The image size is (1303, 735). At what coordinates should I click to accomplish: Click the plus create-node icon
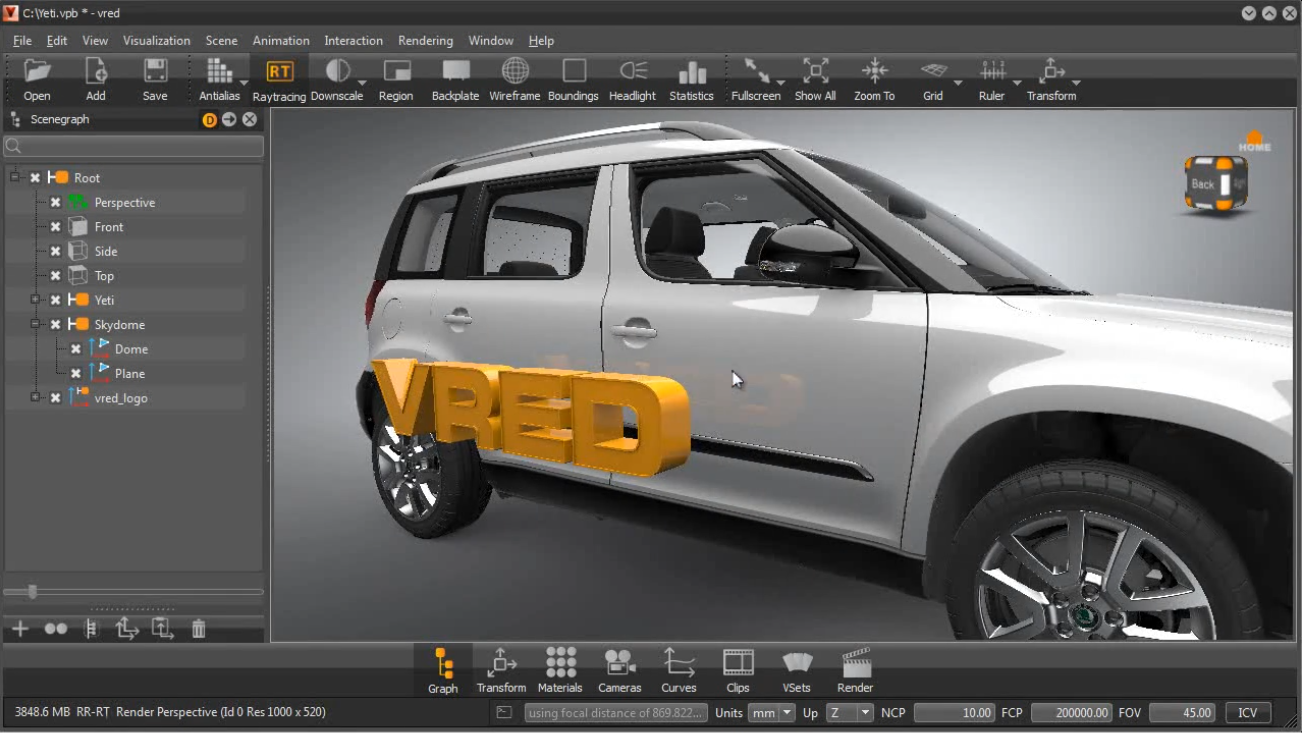pos(20,628)
